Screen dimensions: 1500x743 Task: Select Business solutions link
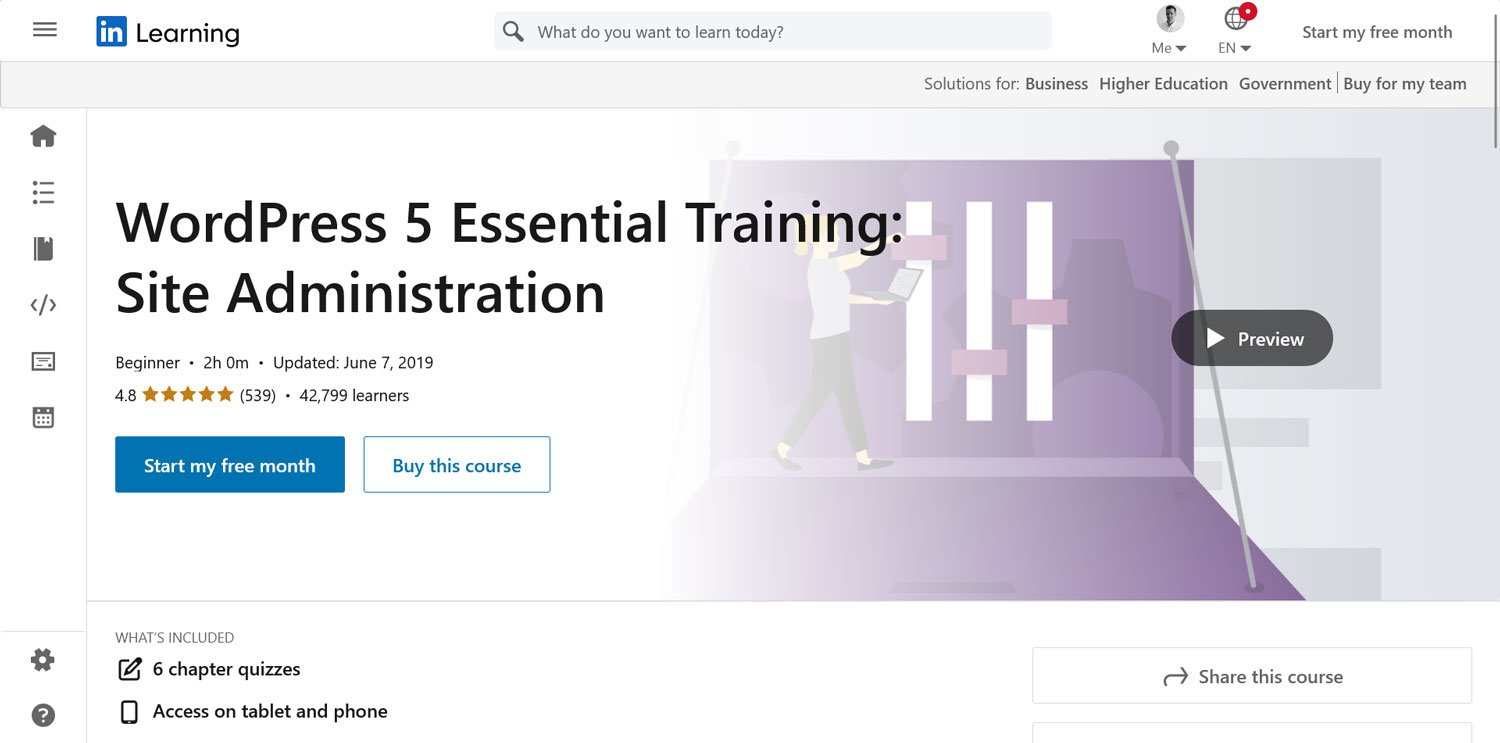coord(1056,84)
